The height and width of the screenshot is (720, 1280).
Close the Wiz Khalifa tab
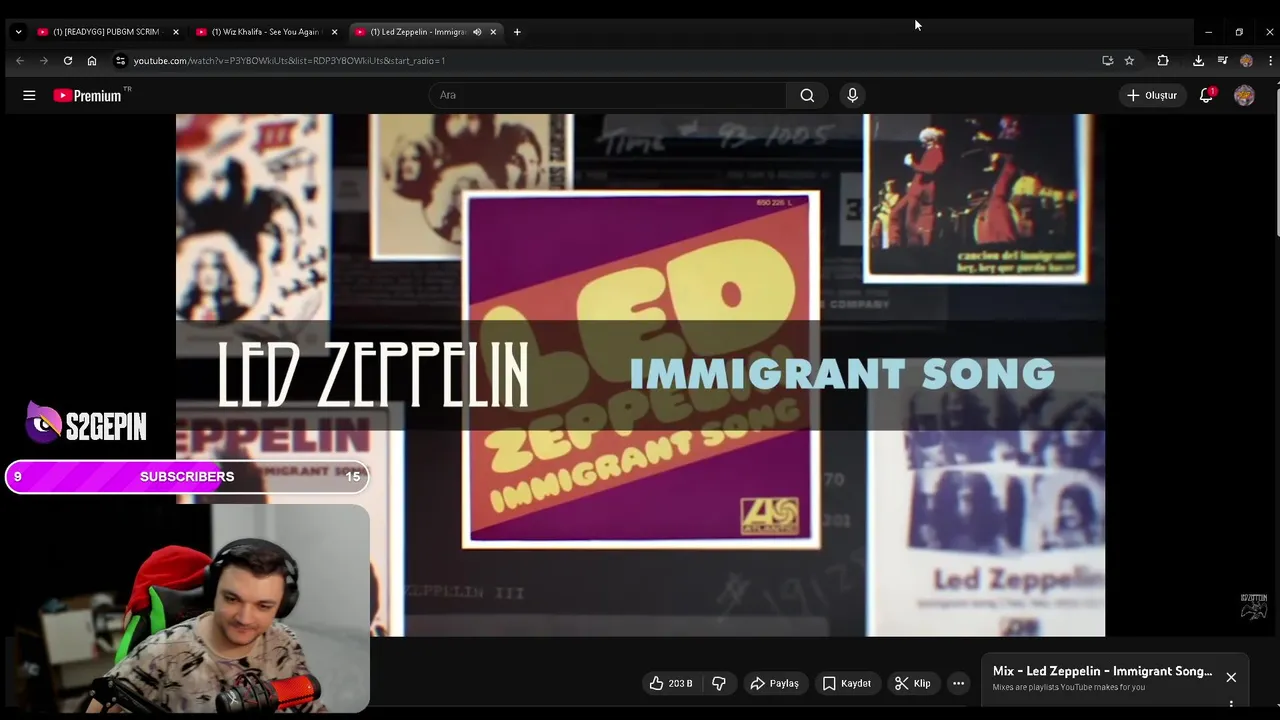pyautogui.click(x=334, y=32)
